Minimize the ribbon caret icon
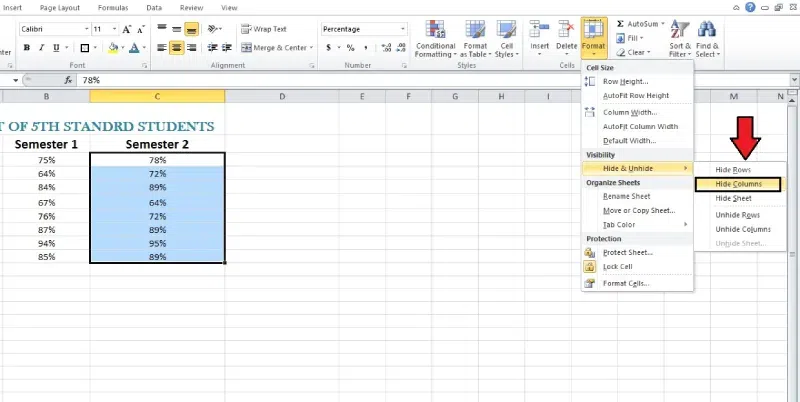The width and height of the screenshot is (800, 402). (x=736, y=8)
